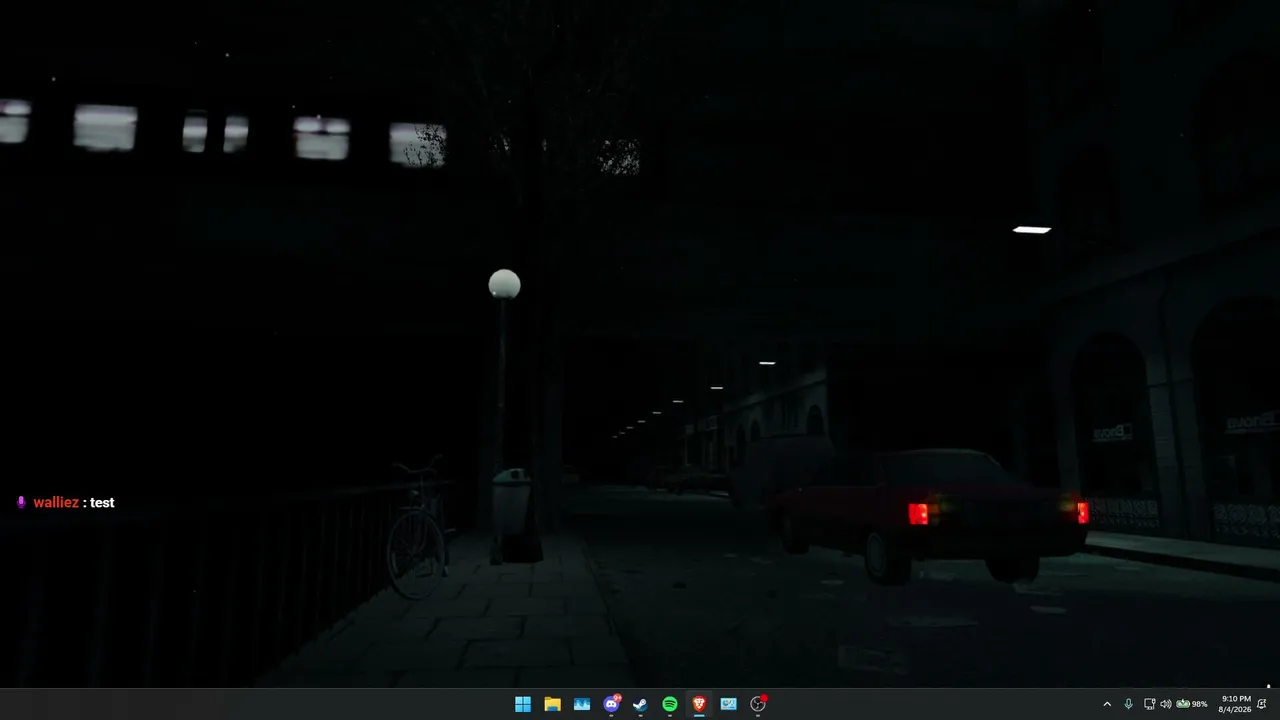Open the blue landscape photo app on the taskbar

582,704
